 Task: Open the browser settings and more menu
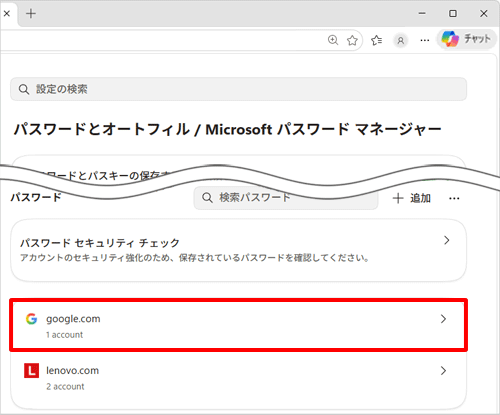(425, 41)
